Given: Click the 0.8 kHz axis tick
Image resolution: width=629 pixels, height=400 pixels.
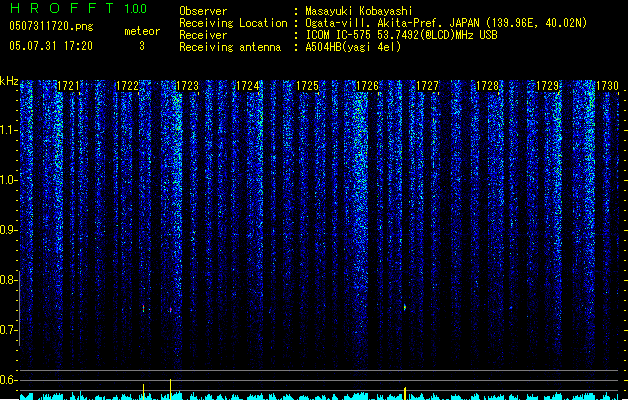Looking at the screenshot, I should [8, 280].
